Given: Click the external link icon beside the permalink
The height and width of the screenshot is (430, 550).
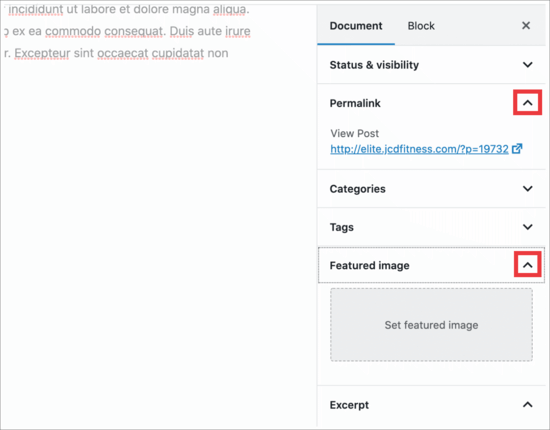Looking at the screenshot, I should coord(517,149).
